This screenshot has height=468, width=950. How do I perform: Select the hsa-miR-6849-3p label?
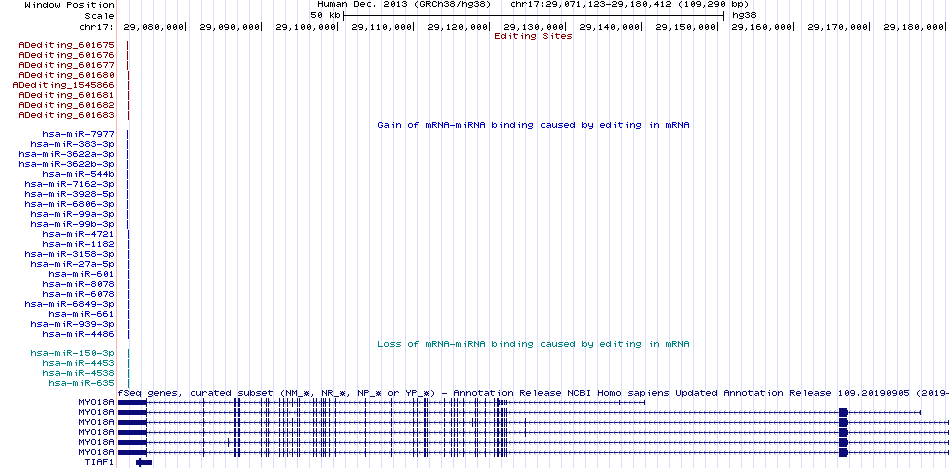point(70,304)
